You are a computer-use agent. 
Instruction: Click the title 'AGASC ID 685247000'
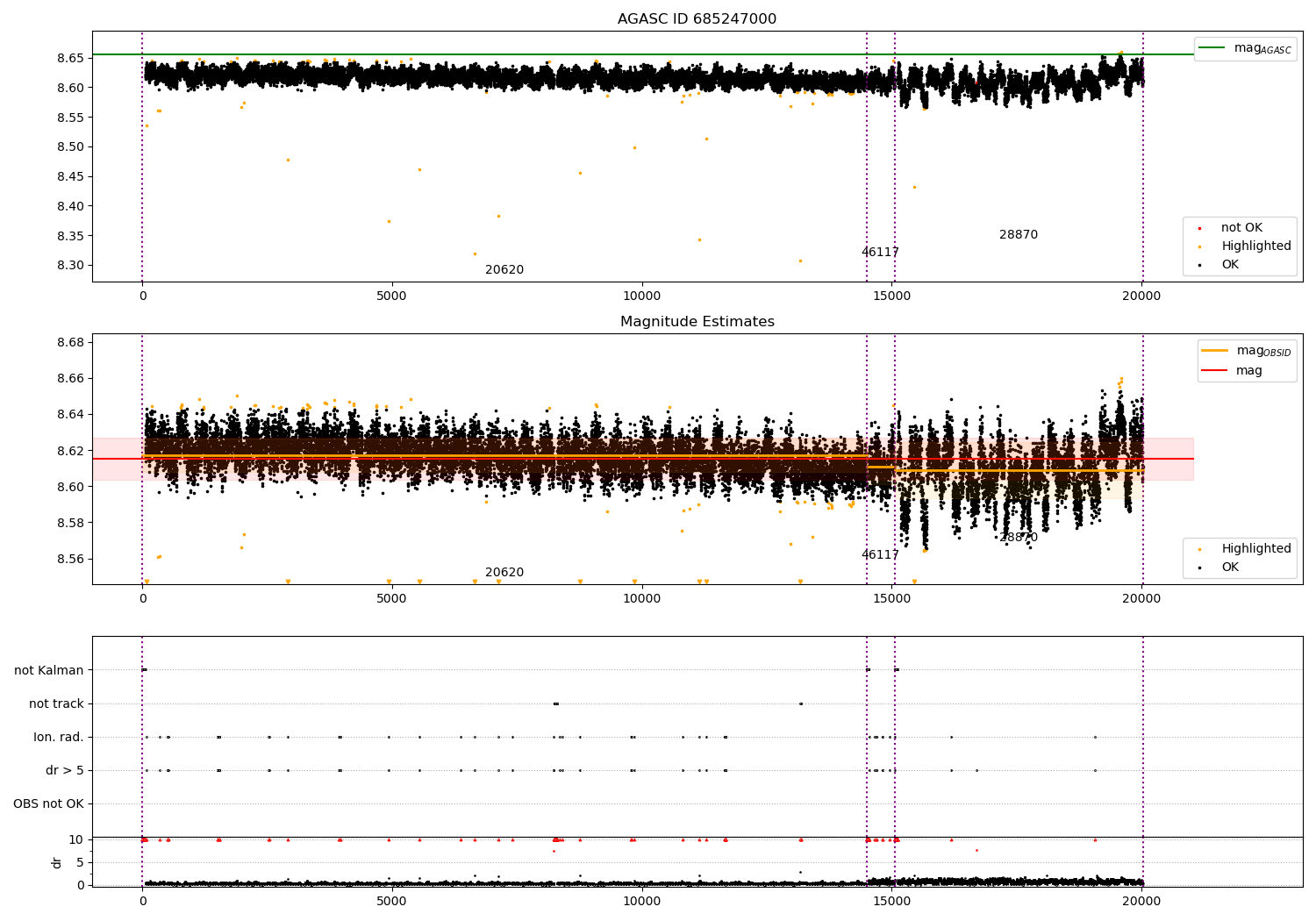pos(697,19)
